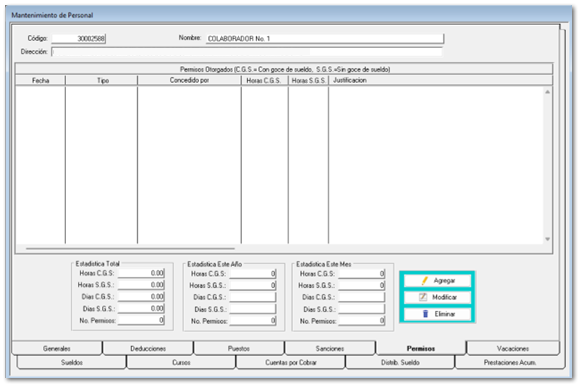Click No. Permisos field in Estadística Total
This screenshot has height=387, width=581.
(141, 320)
